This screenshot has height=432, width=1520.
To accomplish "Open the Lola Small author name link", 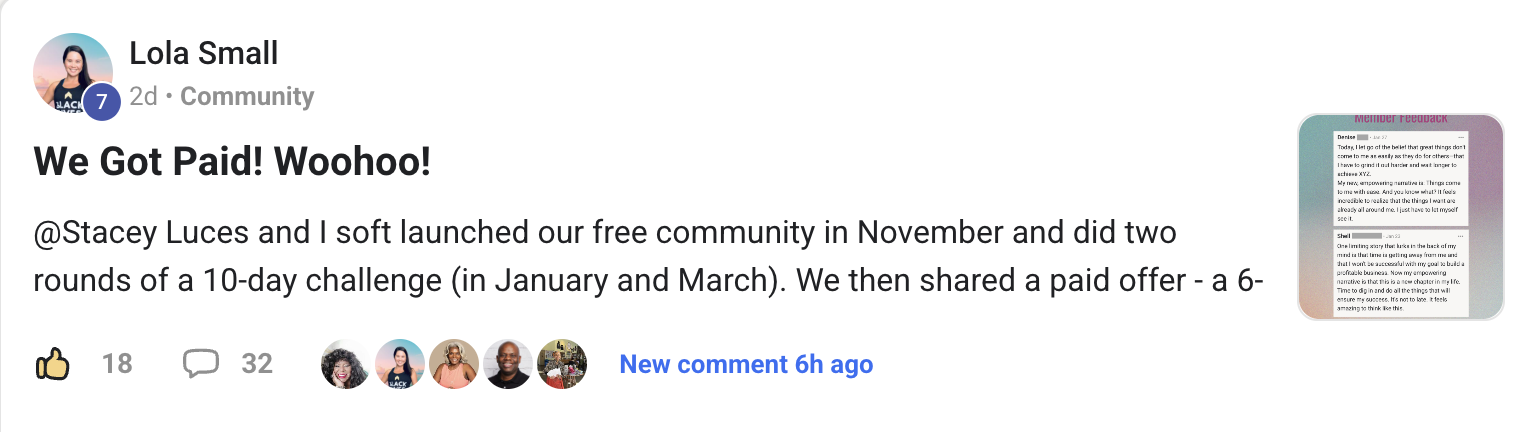I will [x=204, y=53].
